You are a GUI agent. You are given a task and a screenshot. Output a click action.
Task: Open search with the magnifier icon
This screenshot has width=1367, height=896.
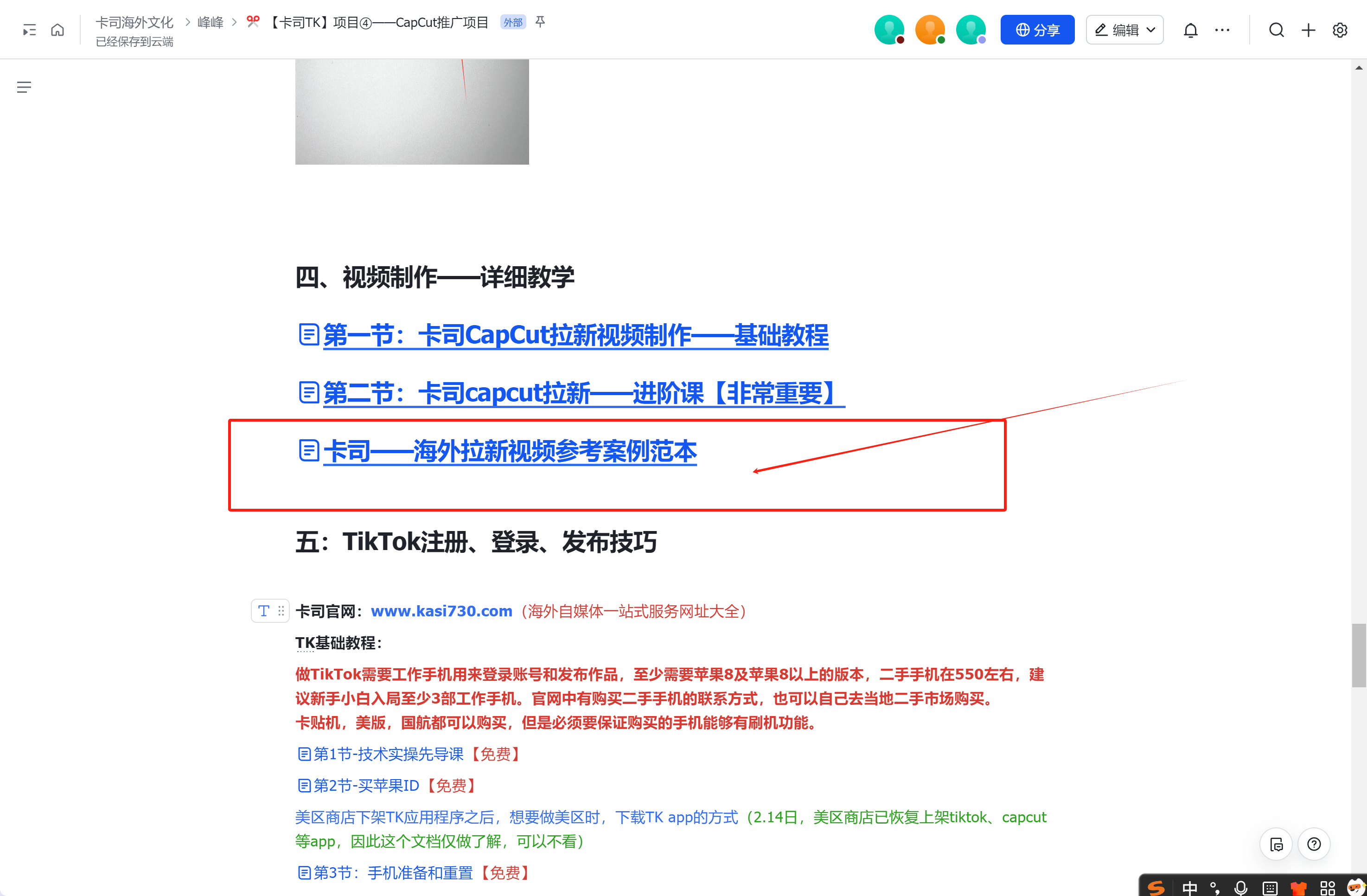pyautogui.click(x=1276, y=30)
